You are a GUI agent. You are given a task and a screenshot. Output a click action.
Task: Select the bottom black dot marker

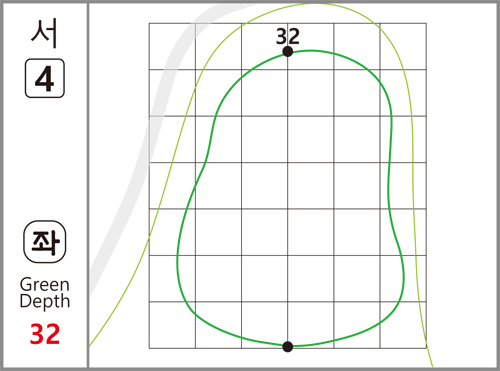288,347
